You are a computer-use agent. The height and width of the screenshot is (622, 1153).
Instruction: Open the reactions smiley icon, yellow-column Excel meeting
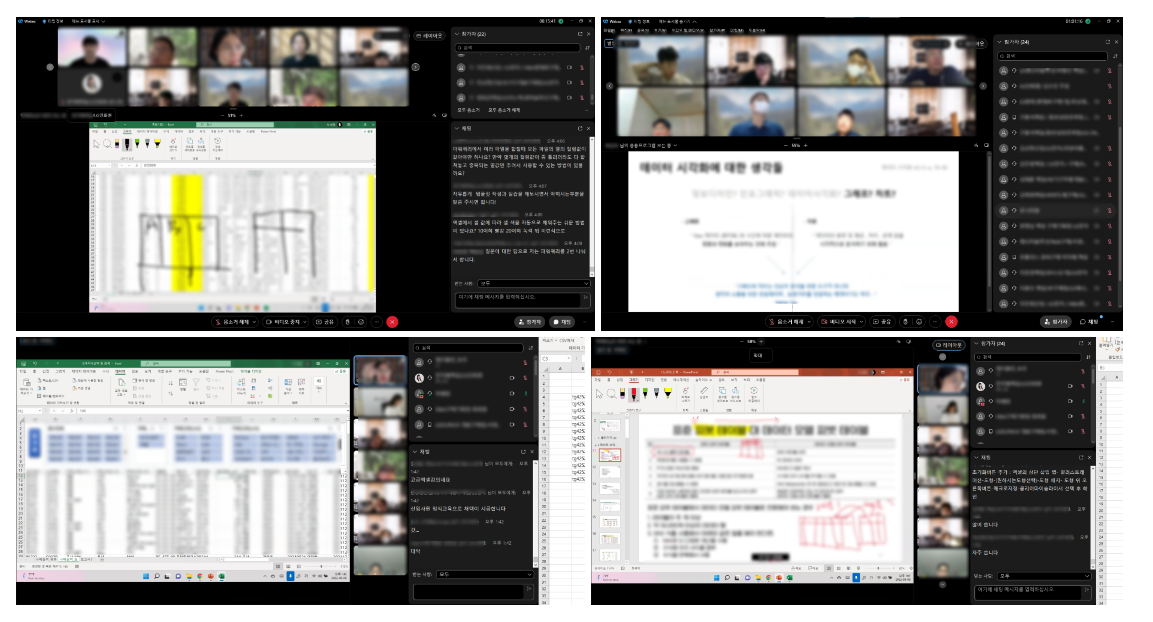point(361,322)
